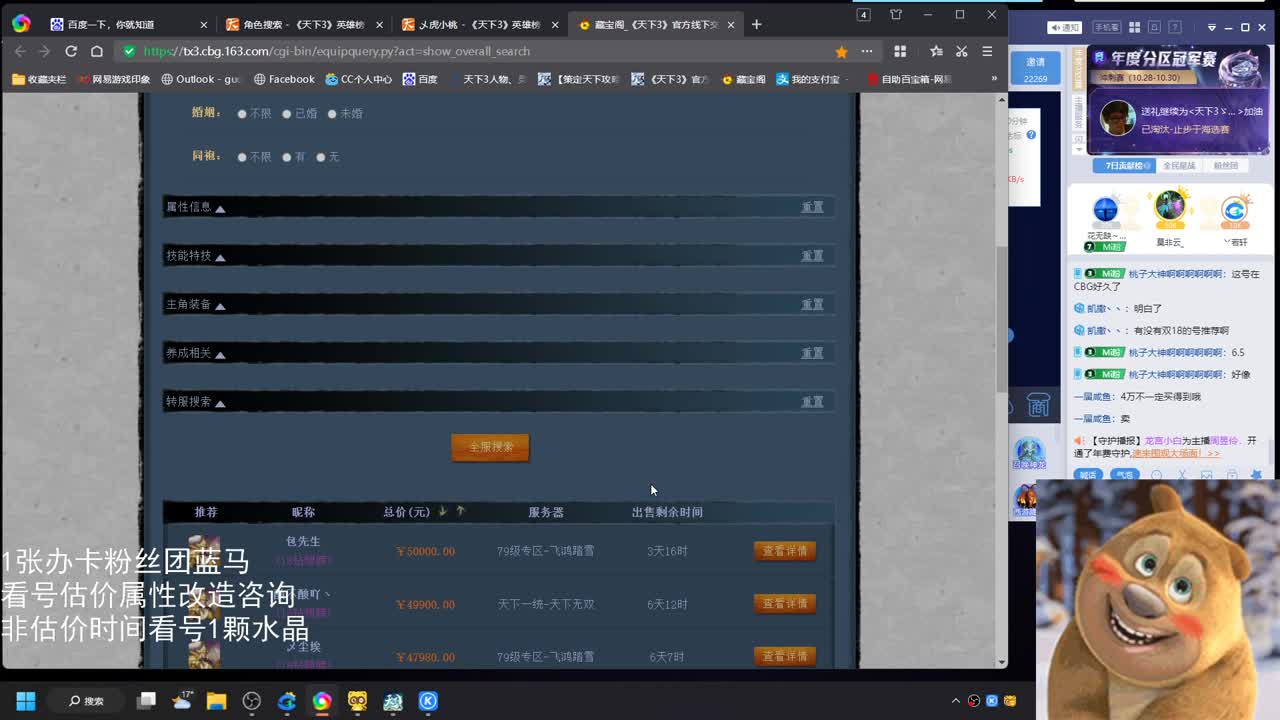This screenshot has height=720, width=1280.
Task: Open the blue K app on taskbar
Action: 428,701
